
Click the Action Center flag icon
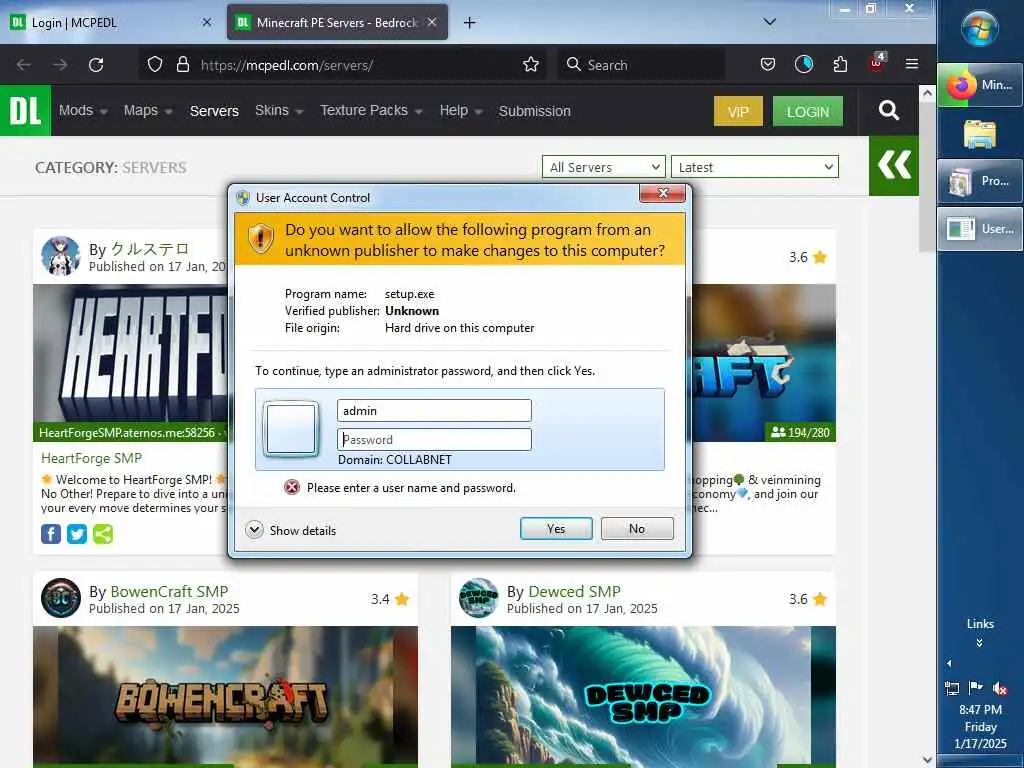click(976, 688)
